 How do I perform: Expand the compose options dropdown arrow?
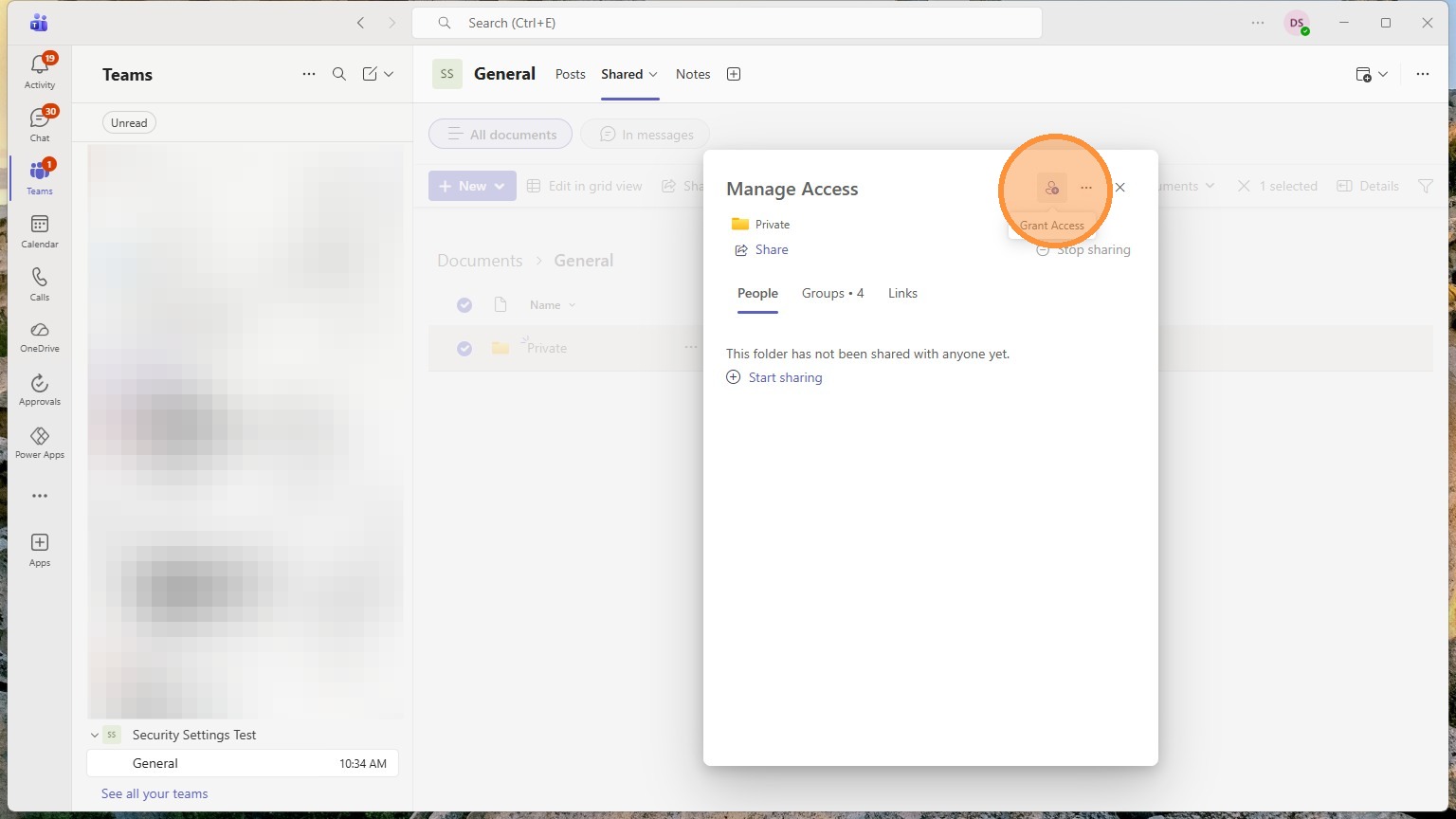click(389, 74)
